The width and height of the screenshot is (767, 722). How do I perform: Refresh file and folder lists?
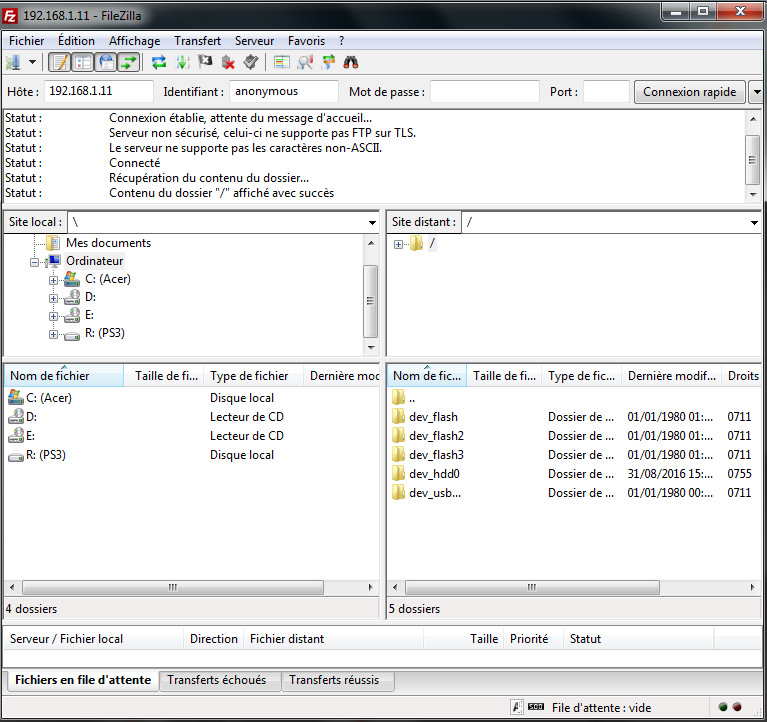158,62
